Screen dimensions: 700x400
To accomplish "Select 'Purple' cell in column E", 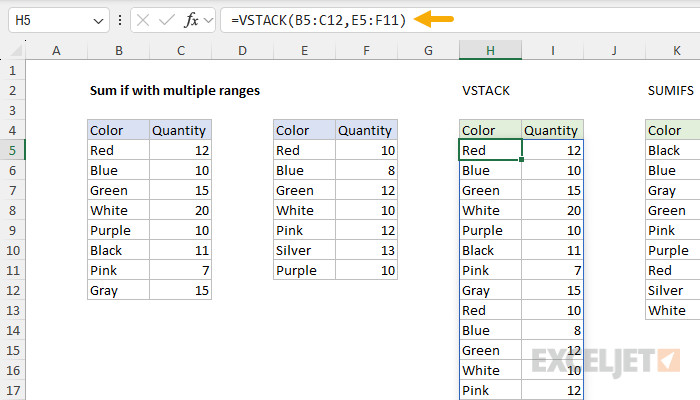I will pos(304,271).
